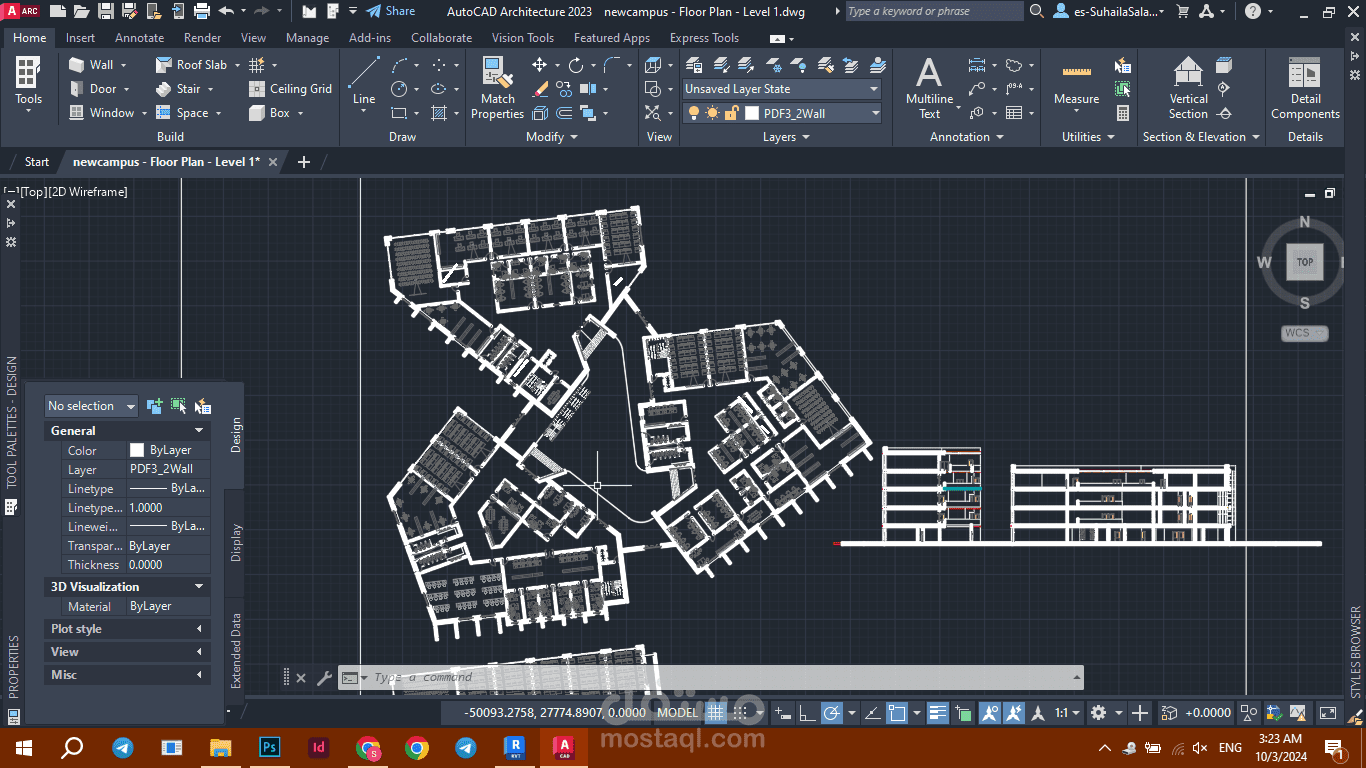The image size is (1366, 768).
Task: Click the Color ByLayer swatch in Properties
Action: (138, 451)
